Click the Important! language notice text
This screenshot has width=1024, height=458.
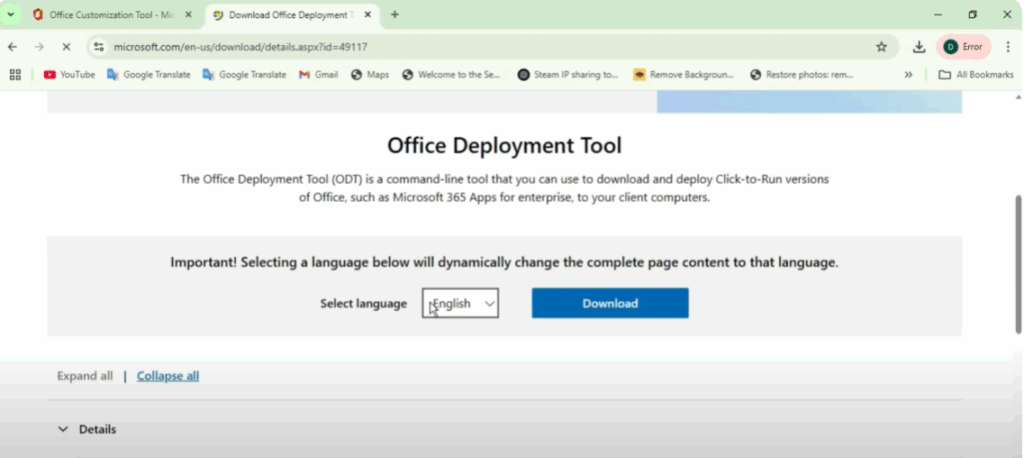(504, 263)
